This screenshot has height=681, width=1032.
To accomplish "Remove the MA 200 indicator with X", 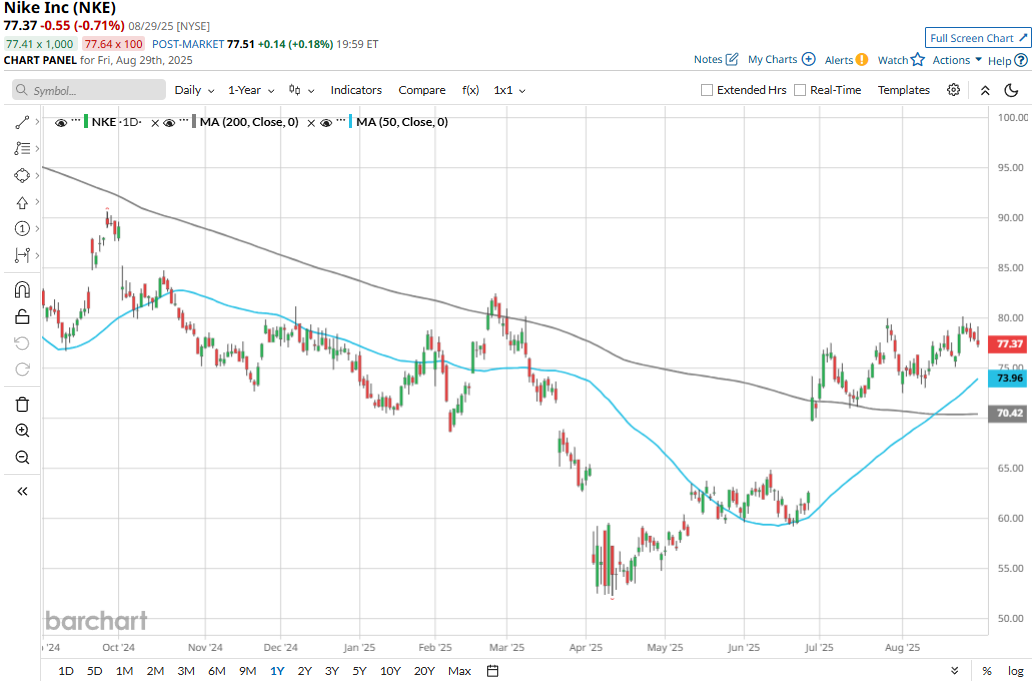I will pyautogui.click(x=311, y=123).
